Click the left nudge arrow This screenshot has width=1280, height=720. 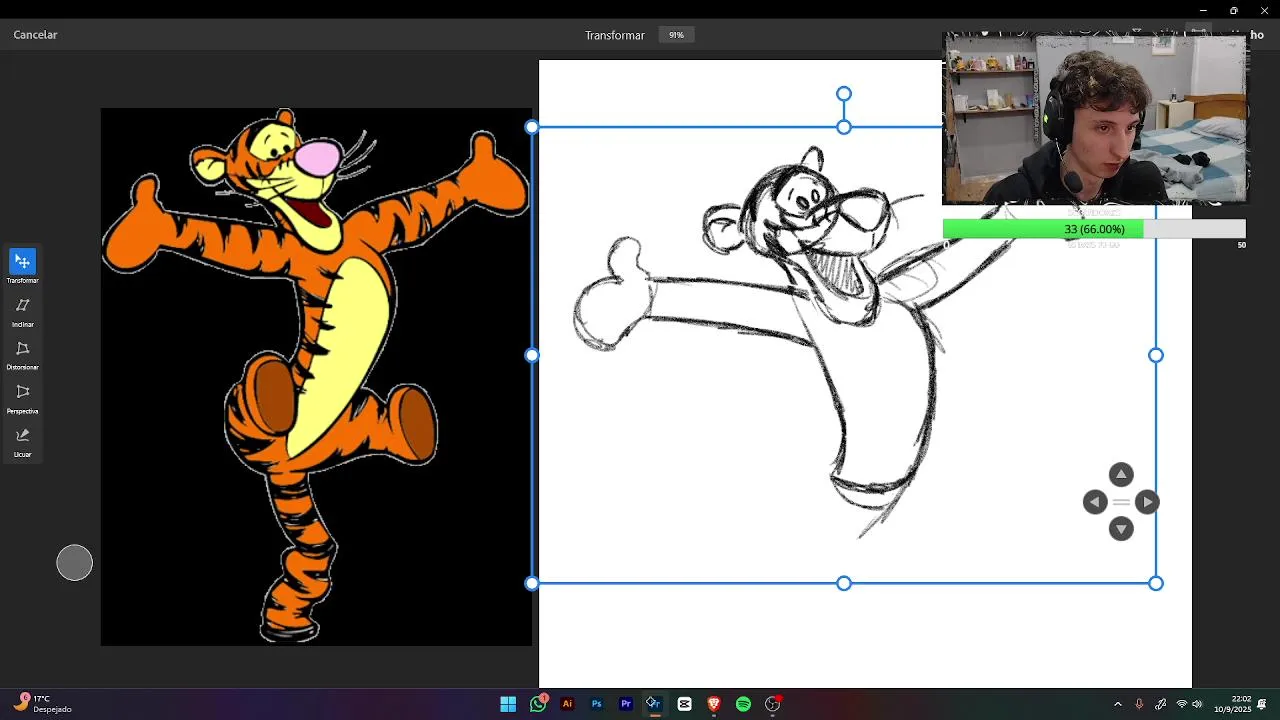1095,502
